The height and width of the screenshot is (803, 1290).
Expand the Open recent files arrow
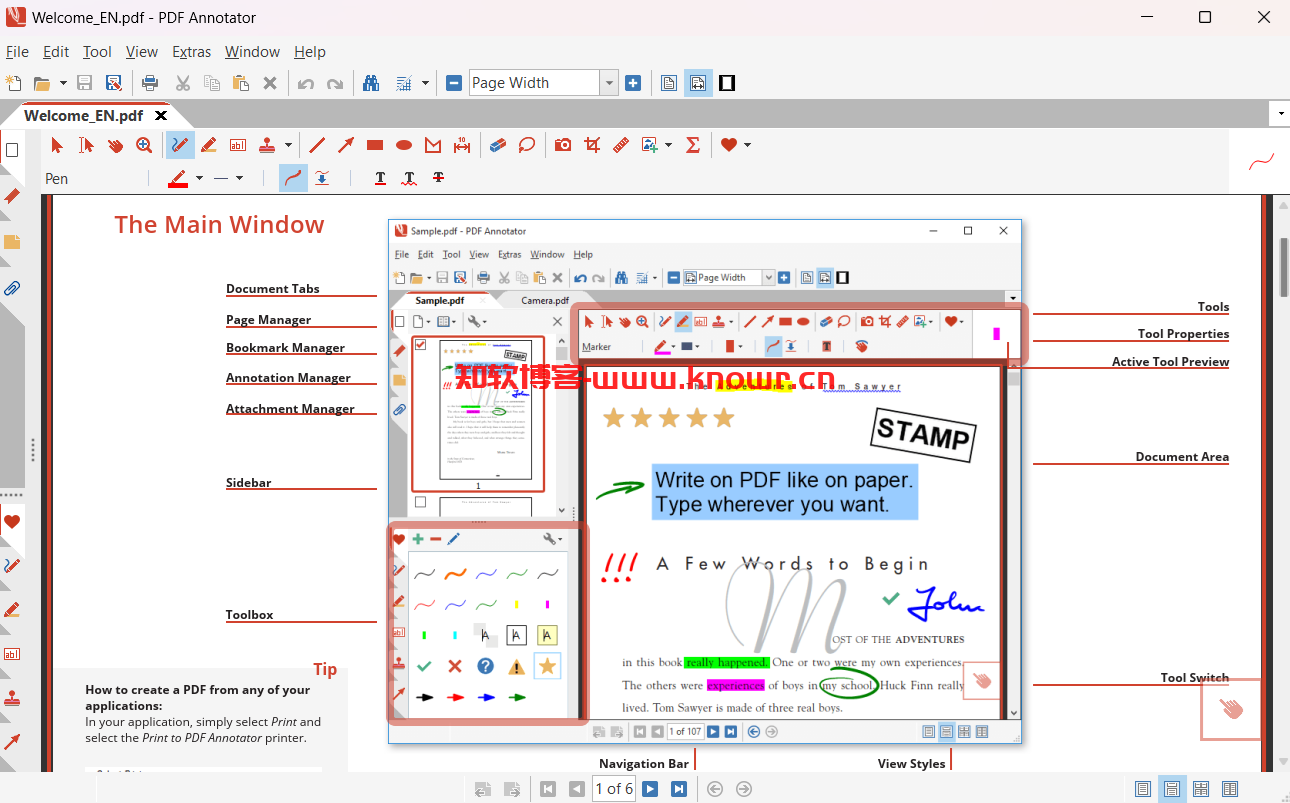[x=63, y=83]
